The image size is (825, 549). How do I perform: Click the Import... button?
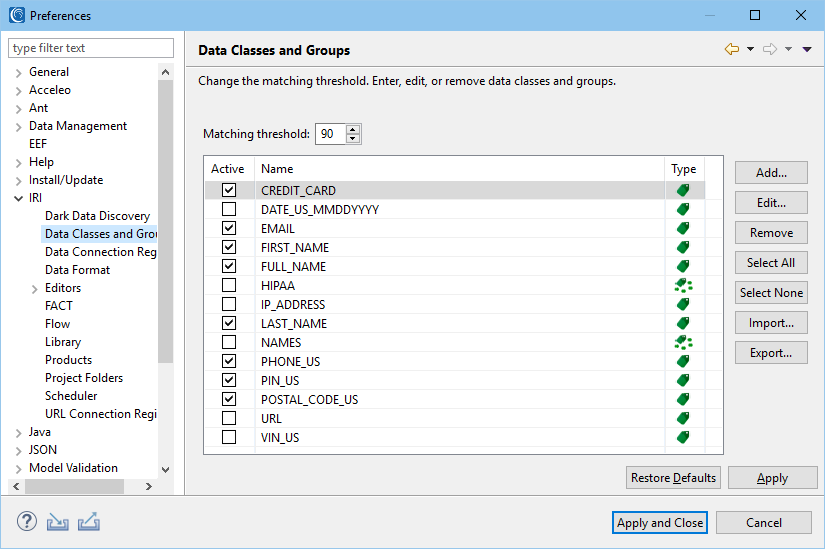[771, 323]
